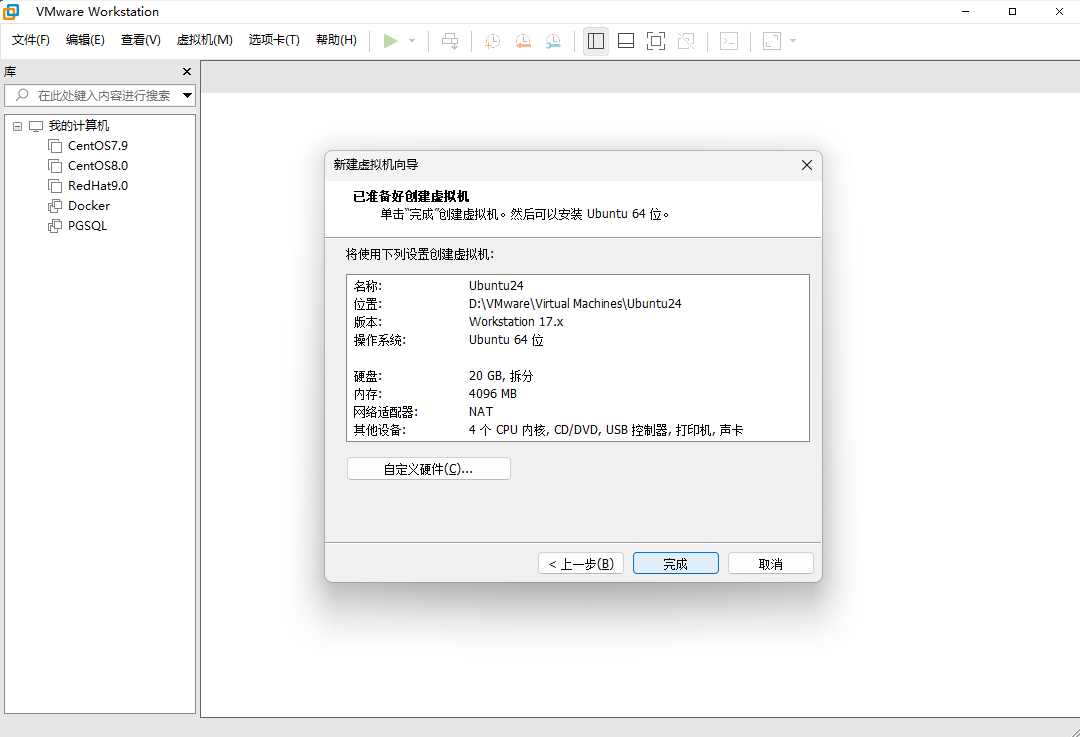Select the CentOS7.9 virtual machine

pos(98,146)
